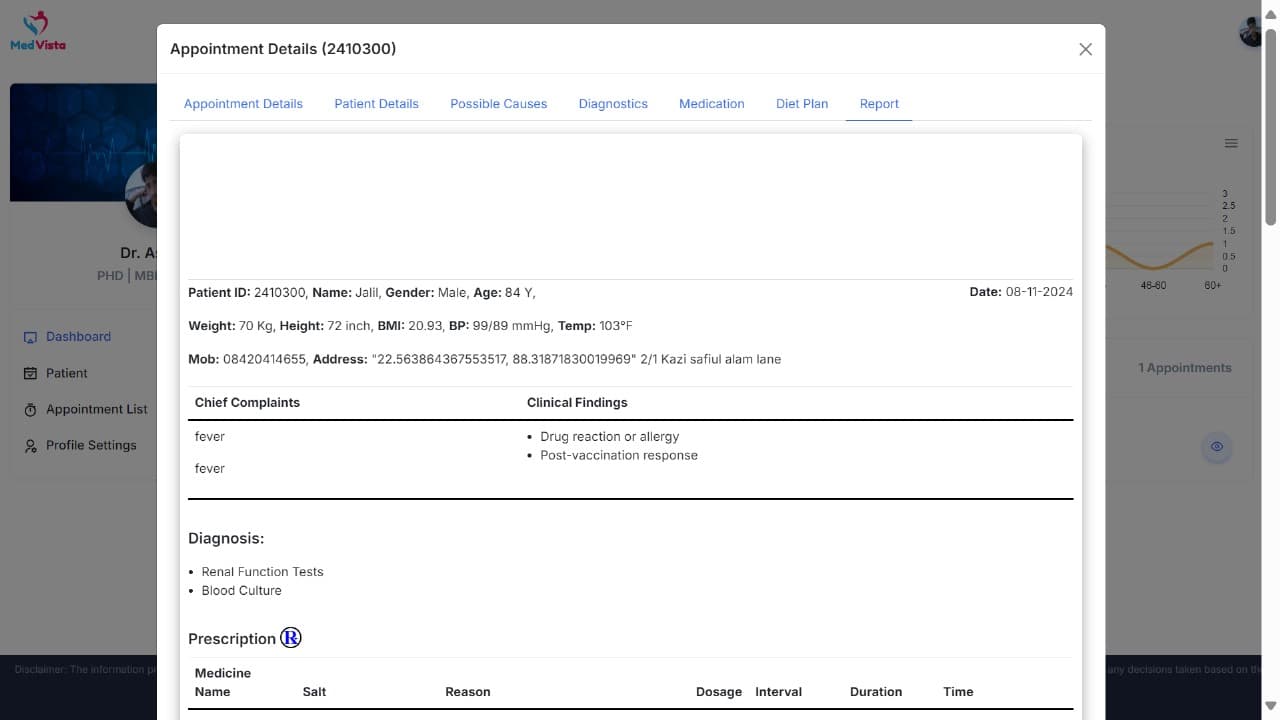Click the Dashboard sidebar icon
Image resolution: width=1280 pixels, height=720 pixels.
tap(30, 337)
